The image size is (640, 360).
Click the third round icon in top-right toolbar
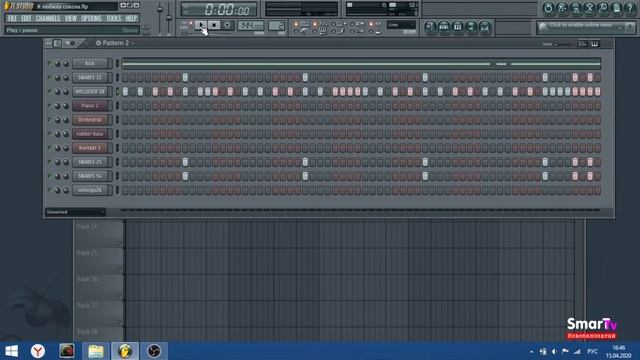click(576, 8)
